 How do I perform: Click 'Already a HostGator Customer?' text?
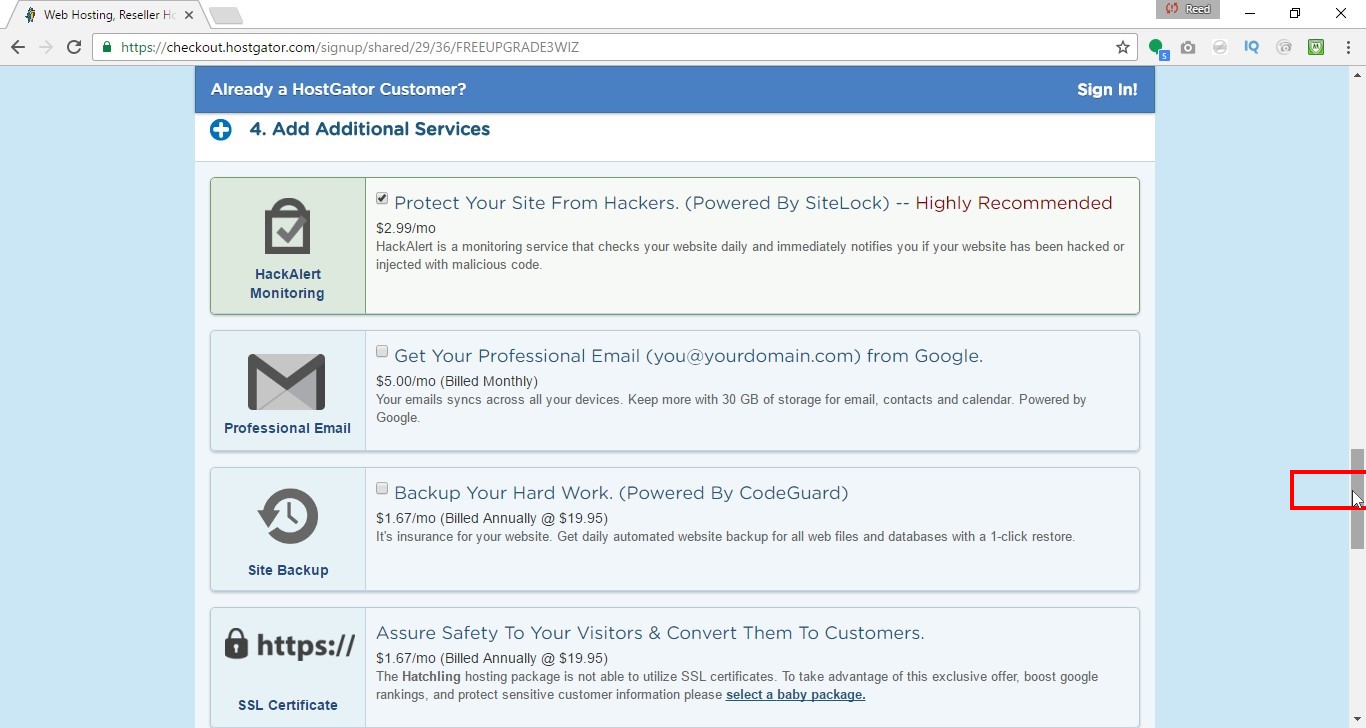tap(338, 89)
